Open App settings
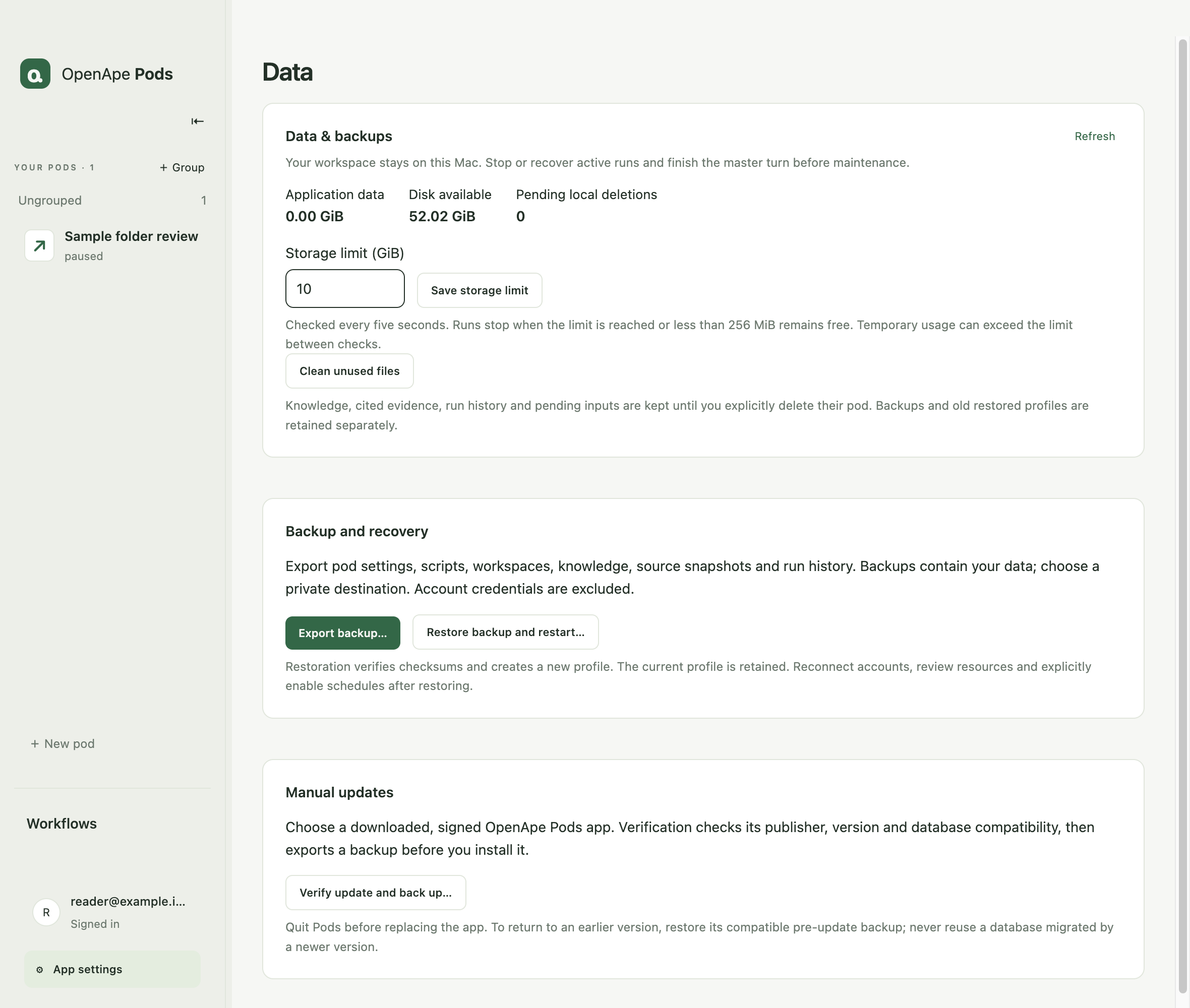 [112, 969]
